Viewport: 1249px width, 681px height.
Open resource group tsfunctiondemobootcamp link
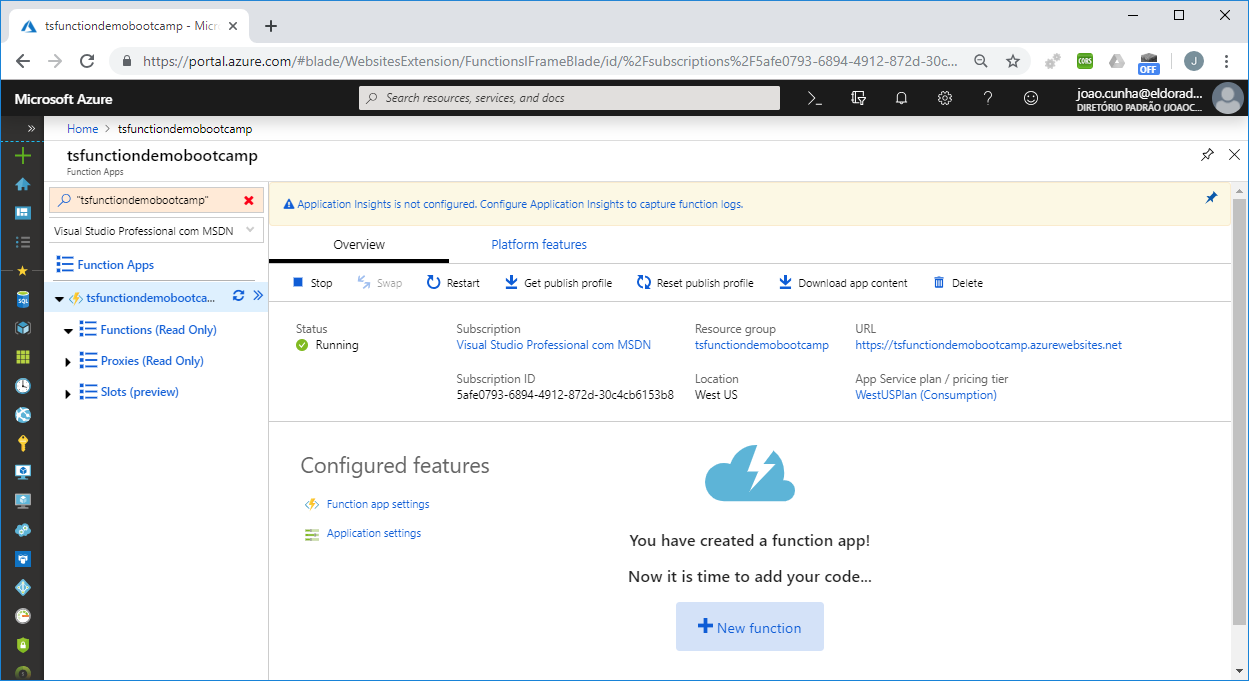(762, 345)
